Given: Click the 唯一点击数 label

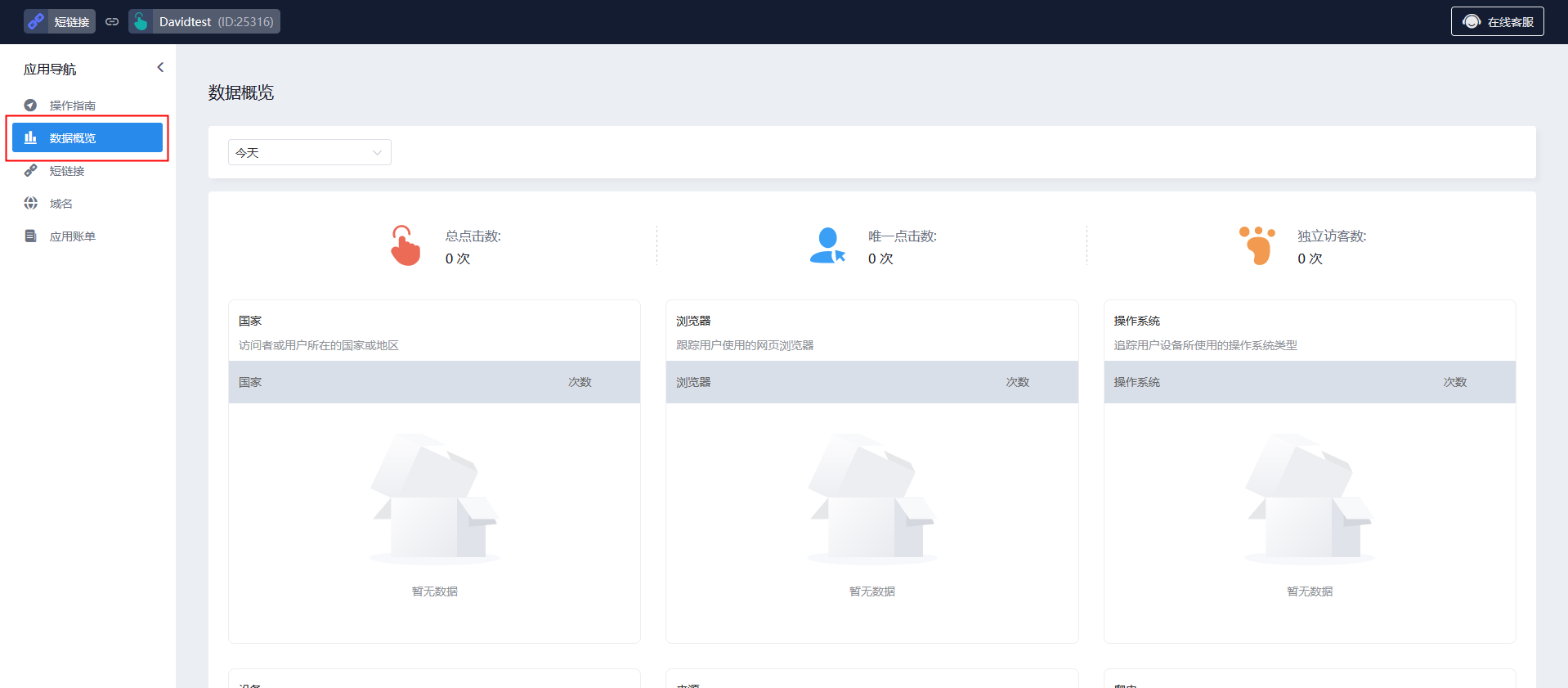Looking at the screenshot, I should coord(902,236).
